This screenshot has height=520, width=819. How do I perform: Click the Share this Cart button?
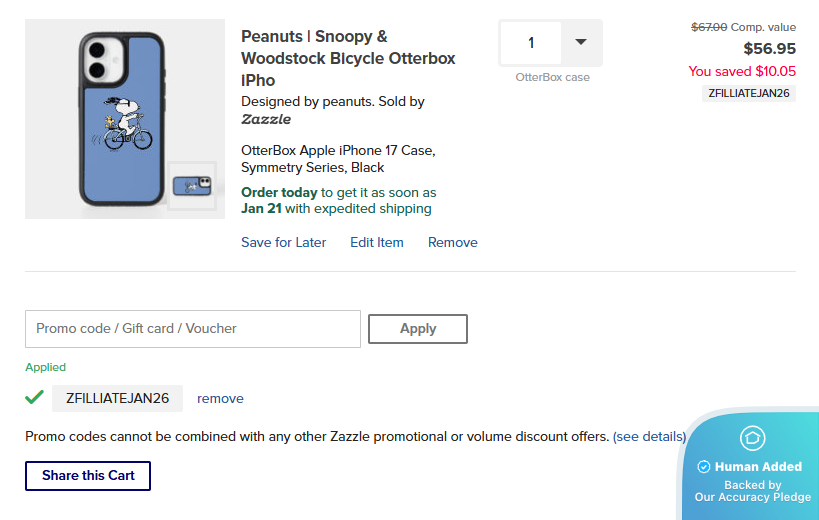point(88,475)
